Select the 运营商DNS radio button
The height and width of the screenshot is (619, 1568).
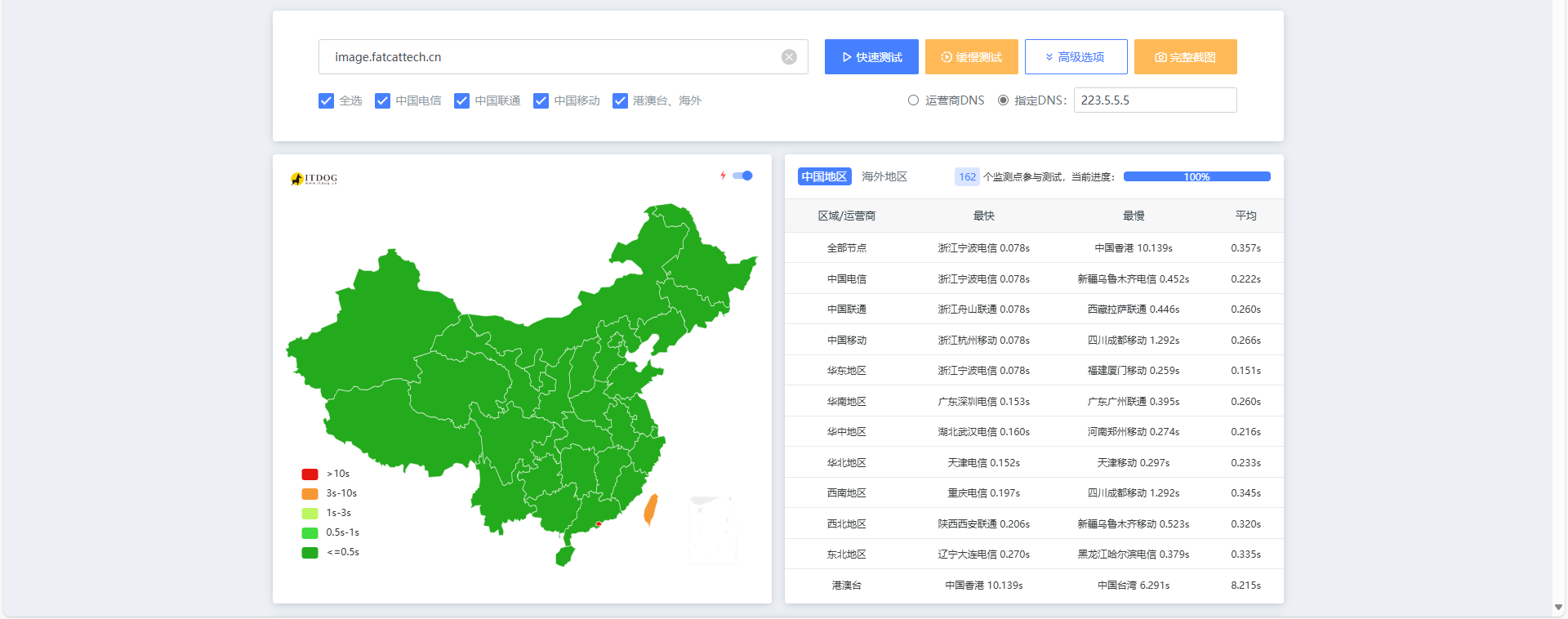pyautogui.click(x=913, y=100)
